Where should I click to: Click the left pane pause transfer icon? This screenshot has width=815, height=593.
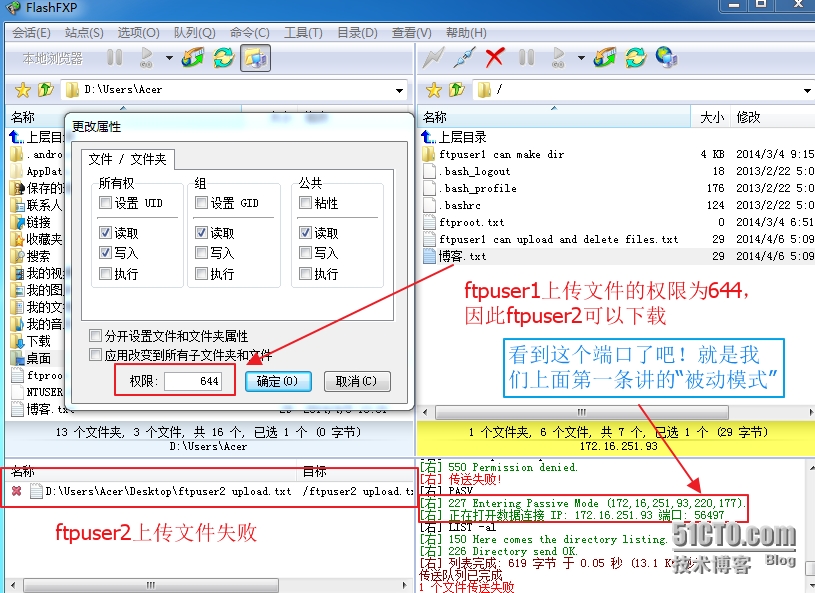pyautogui.click(x=115, y=57)
